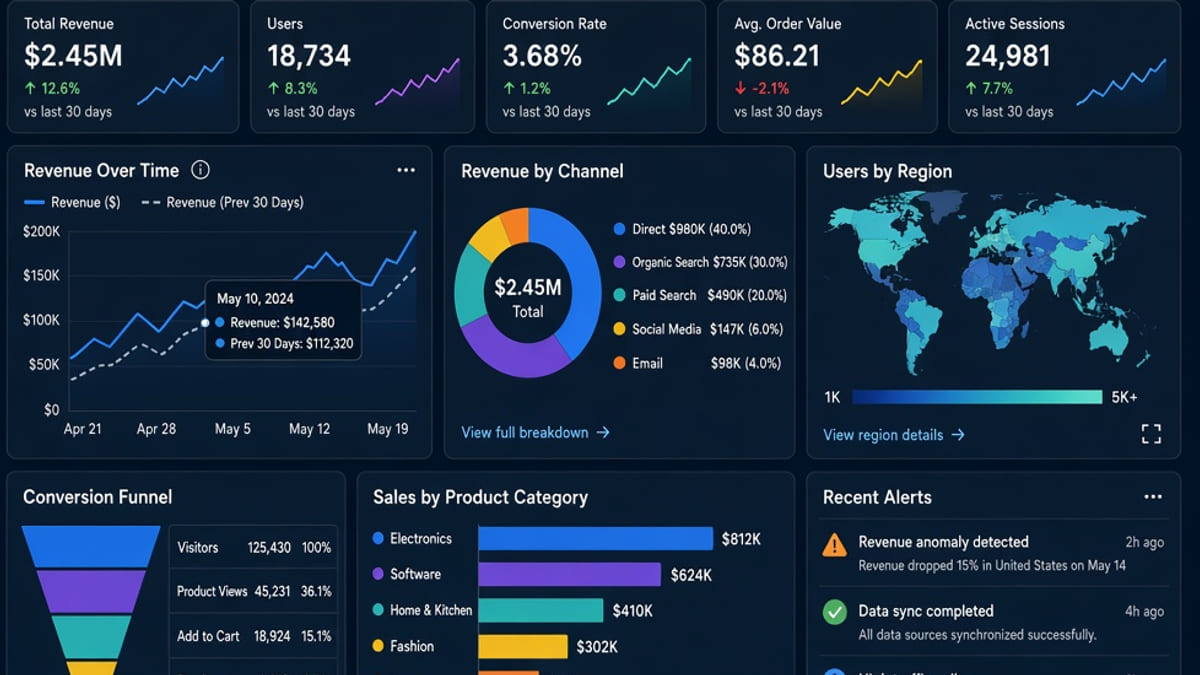Click the teal Add to Cart funnel segment
1200x675 pixels.
tap(91, 636)
